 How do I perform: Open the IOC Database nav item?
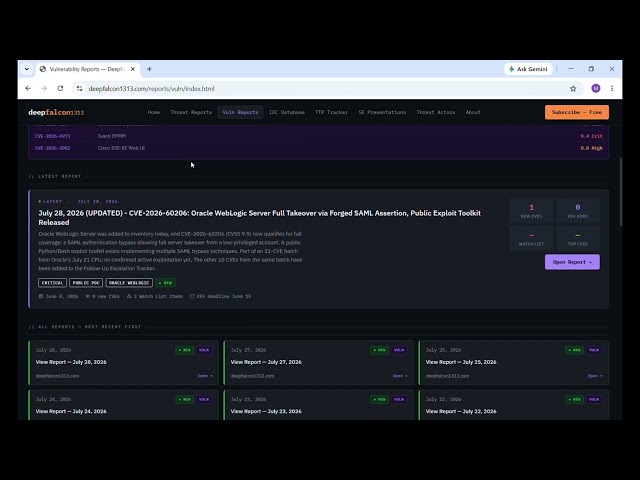coord(287,112)
